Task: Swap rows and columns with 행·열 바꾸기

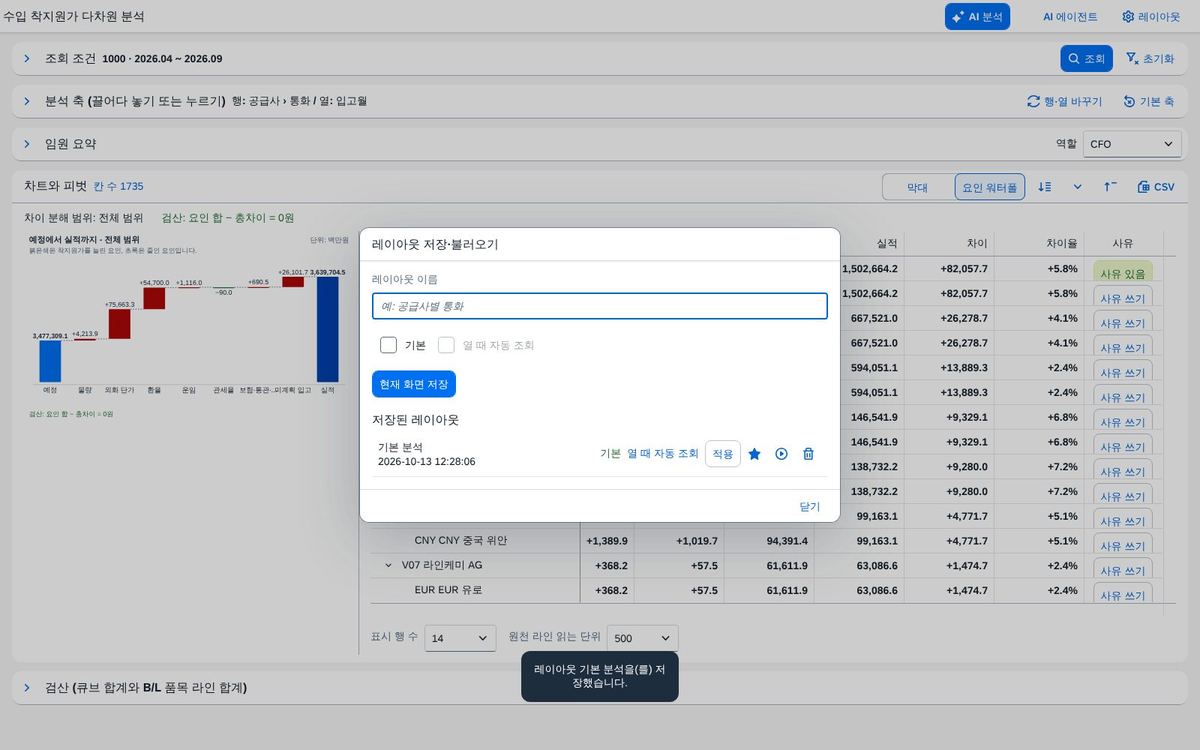Action: click(1064, 101)
